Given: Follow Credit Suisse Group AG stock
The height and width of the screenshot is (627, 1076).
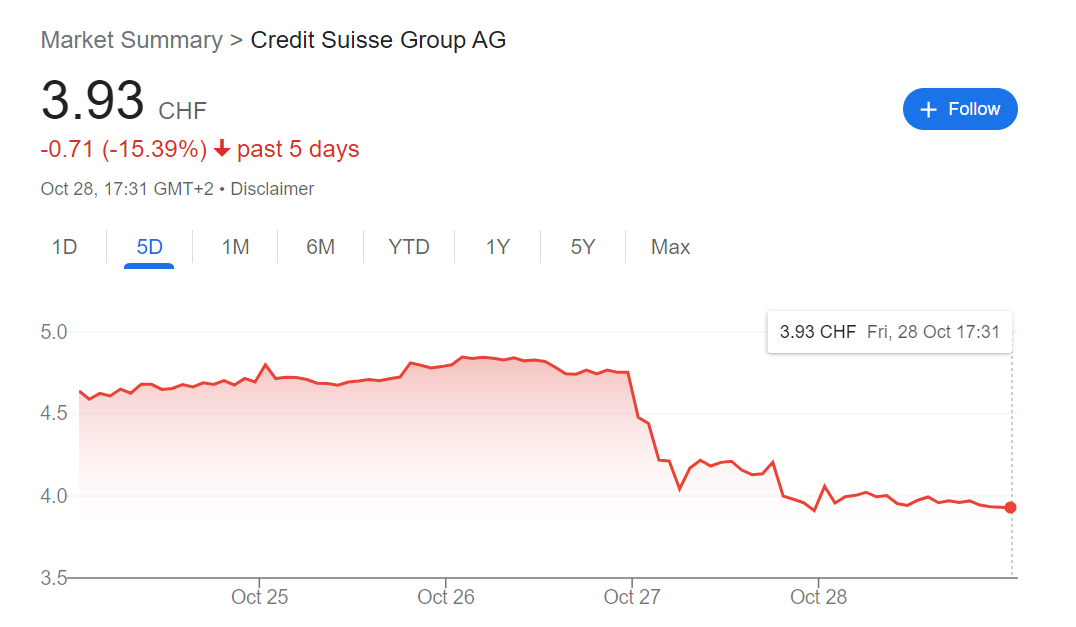Looking at the screenshot, I should coord(960,109).
